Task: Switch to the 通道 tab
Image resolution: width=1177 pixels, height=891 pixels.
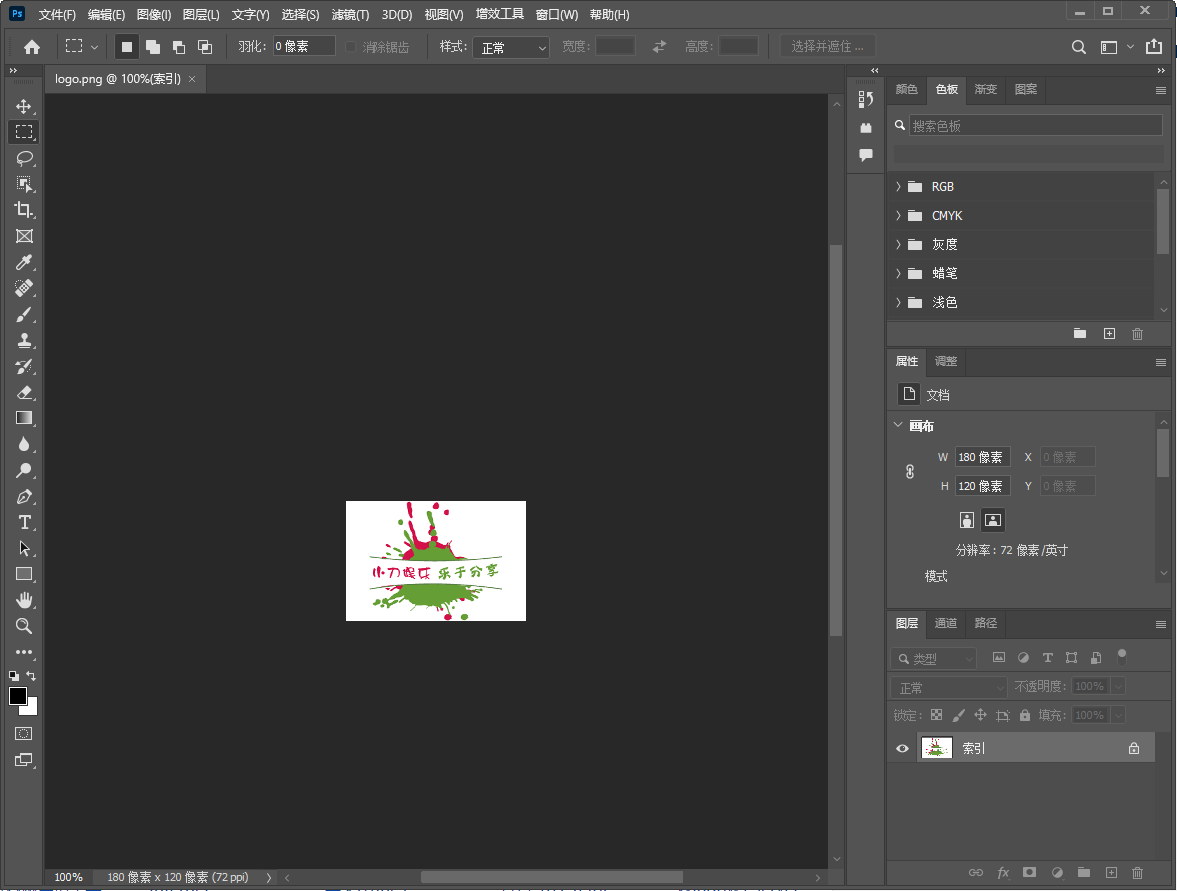Action: pyautogui.click(x=945, y=623)
